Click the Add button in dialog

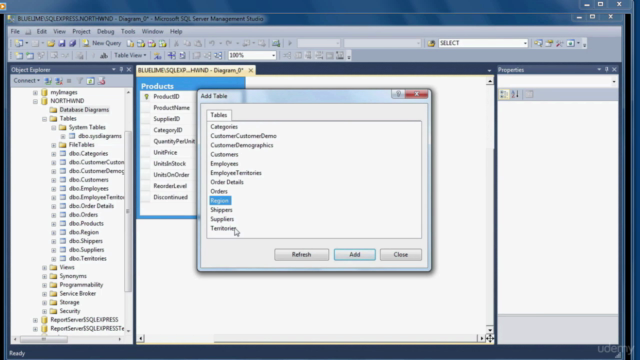[x=355, y=255]
